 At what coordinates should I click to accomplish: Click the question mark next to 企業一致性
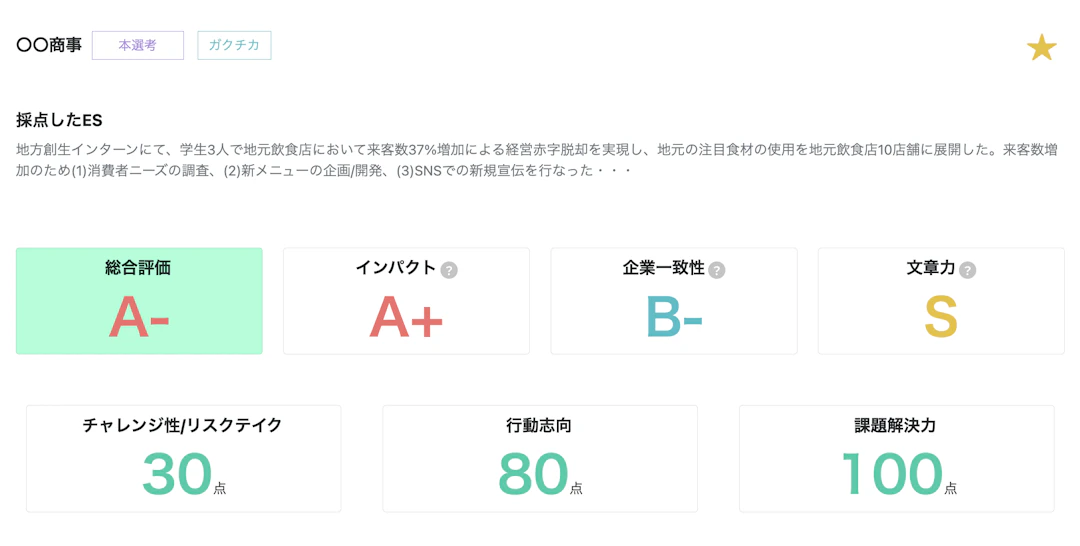[717, 270]
